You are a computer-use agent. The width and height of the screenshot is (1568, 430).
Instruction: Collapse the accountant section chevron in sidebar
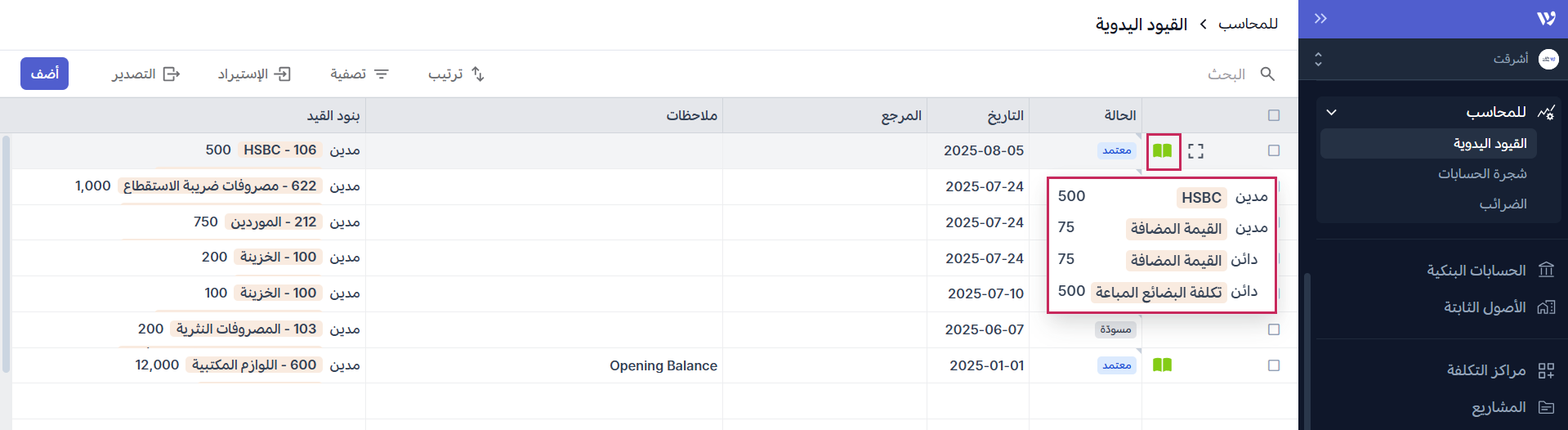coord(1331,112)
